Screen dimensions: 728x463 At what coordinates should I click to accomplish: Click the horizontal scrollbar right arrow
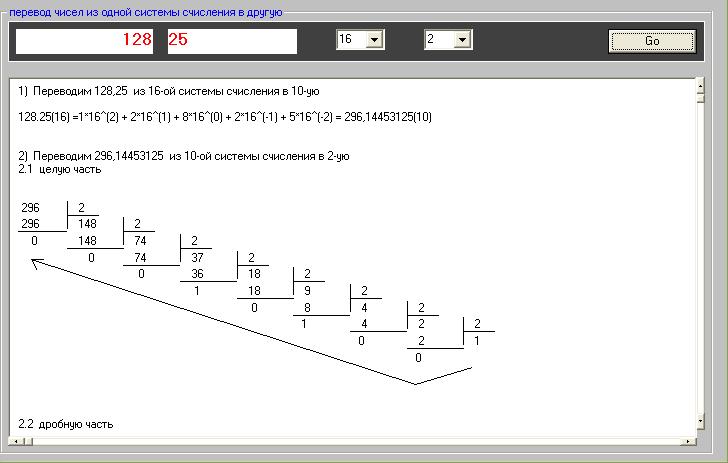pyautogui.click(x=689, y=441)
